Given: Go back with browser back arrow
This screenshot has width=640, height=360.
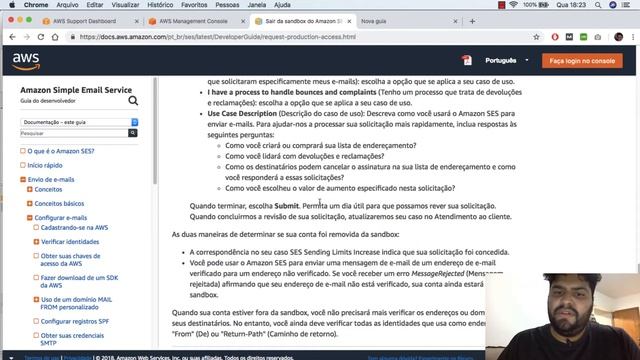Looking at the screenshot, I should [12, 37].
